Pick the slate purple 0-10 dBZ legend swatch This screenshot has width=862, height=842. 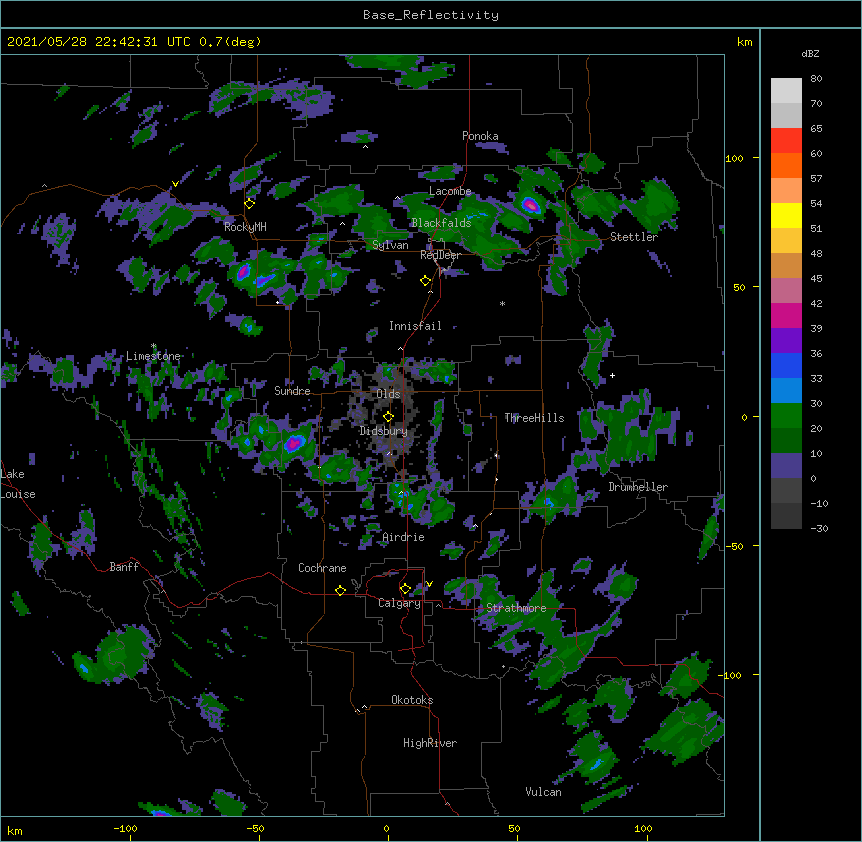coord(786,466)
